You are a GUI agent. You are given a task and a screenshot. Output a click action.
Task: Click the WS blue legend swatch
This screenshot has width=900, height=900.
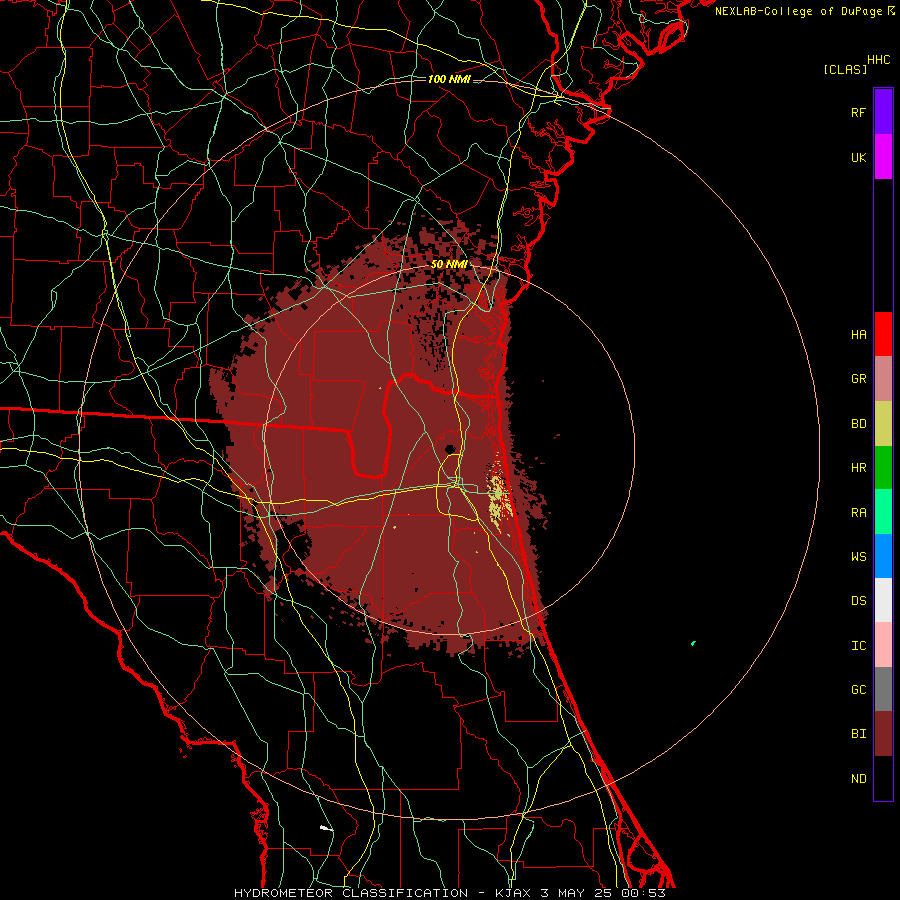(x=883, y=556)
